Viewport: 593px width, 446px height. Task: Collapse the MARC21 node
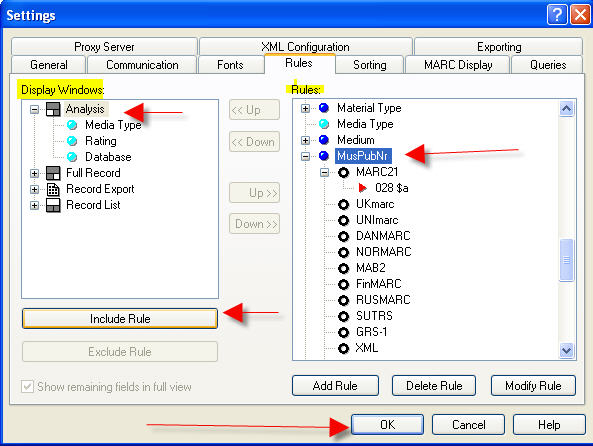[324, 172]
